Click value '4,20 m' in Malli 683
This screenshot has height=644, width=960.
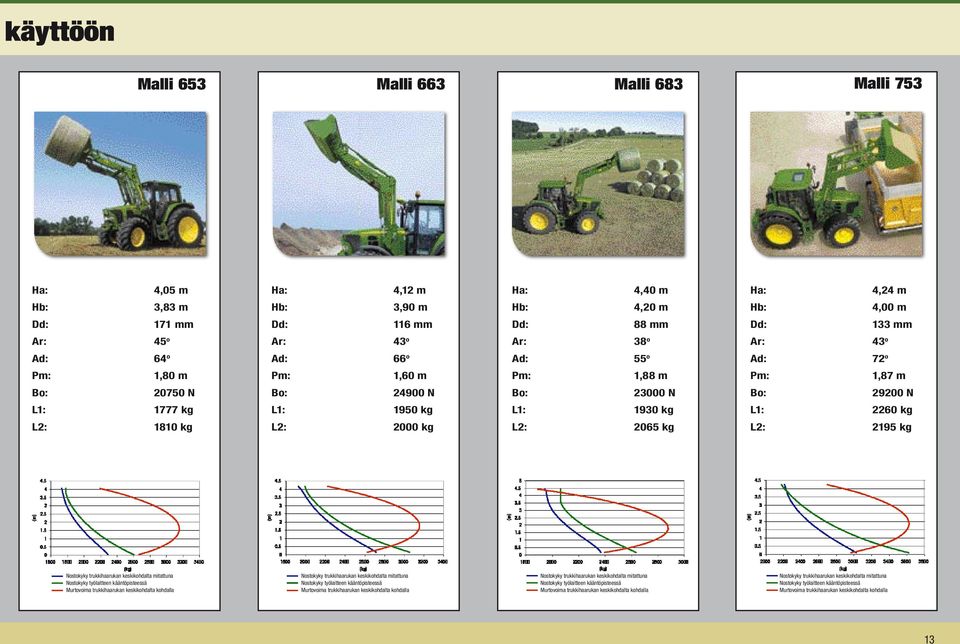[x=651, y=307]
